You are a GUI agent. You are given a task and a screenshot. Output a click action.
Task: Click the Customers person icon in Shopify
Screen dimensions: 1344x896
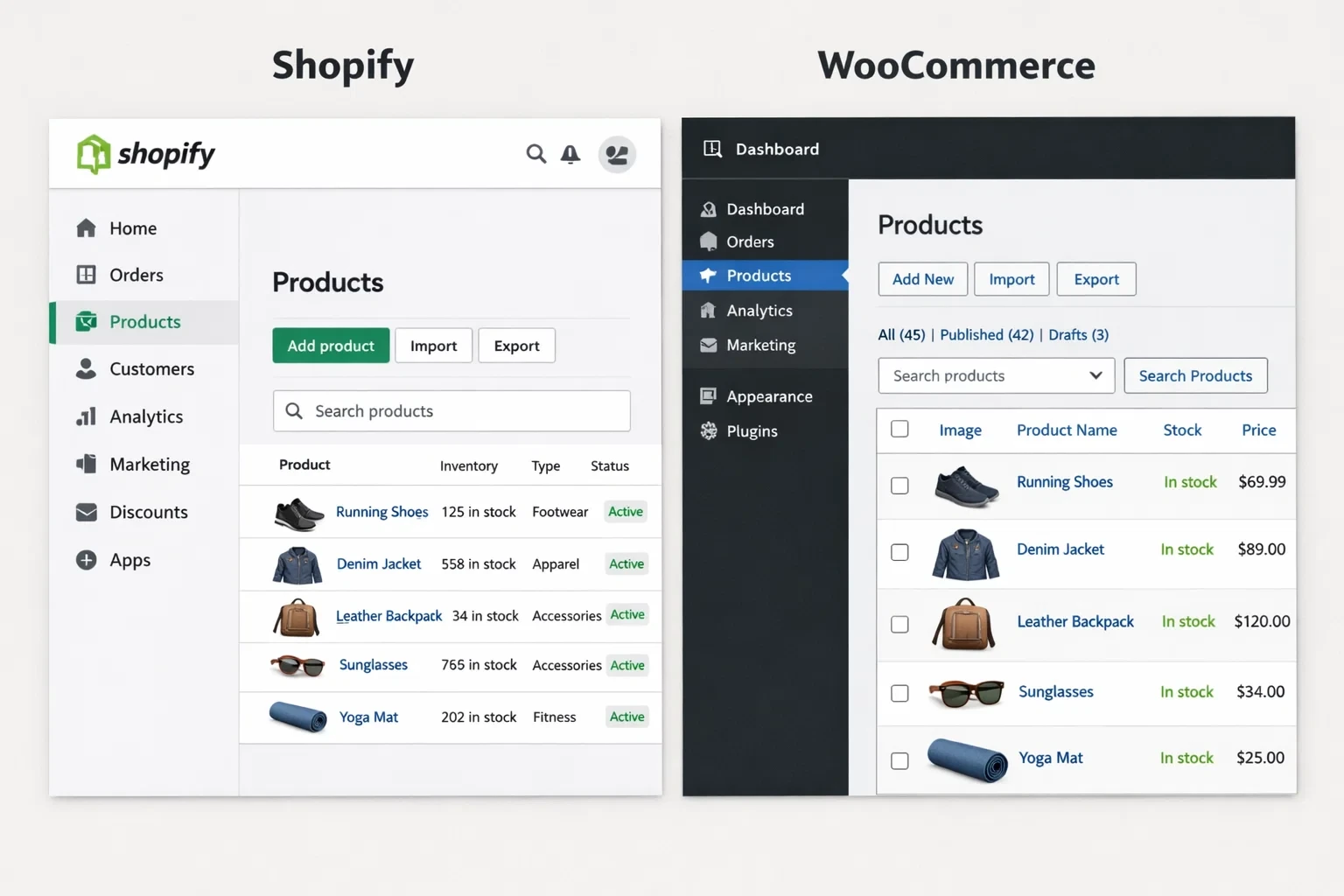tap(86, 368)
